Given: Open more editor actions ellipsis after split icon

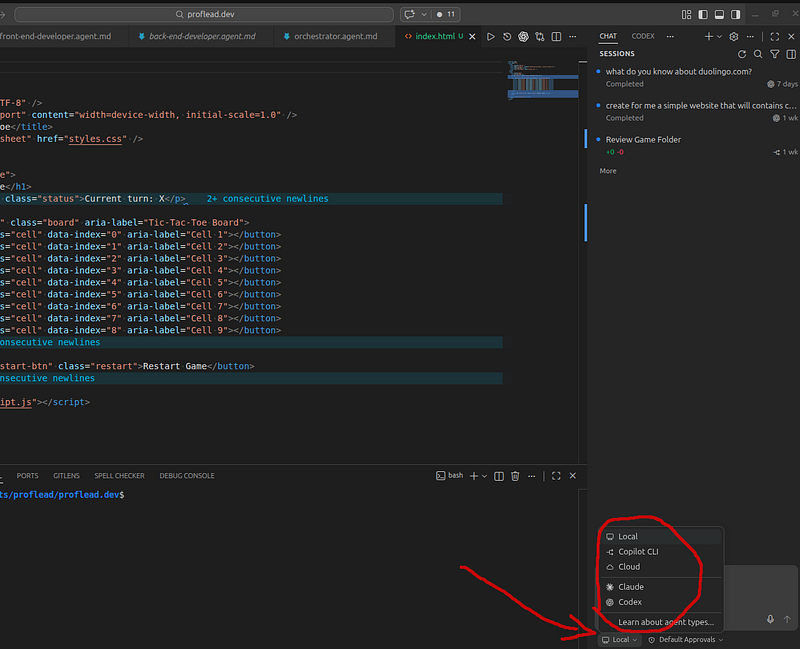Looking at the screenshot, I should pyautogui.click(x=572, y=37).
